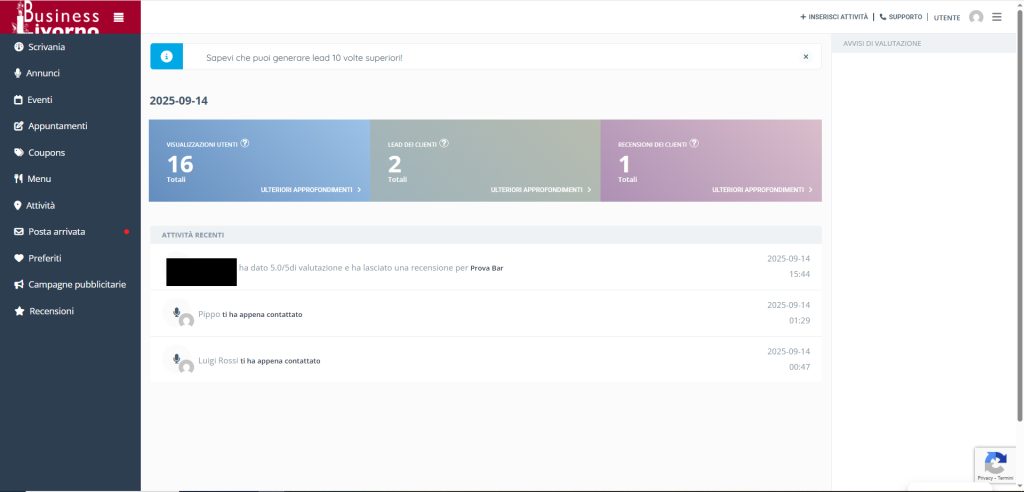
Task: Click the reCAPTCHA badge icon
Action: [x=995, y=463]
